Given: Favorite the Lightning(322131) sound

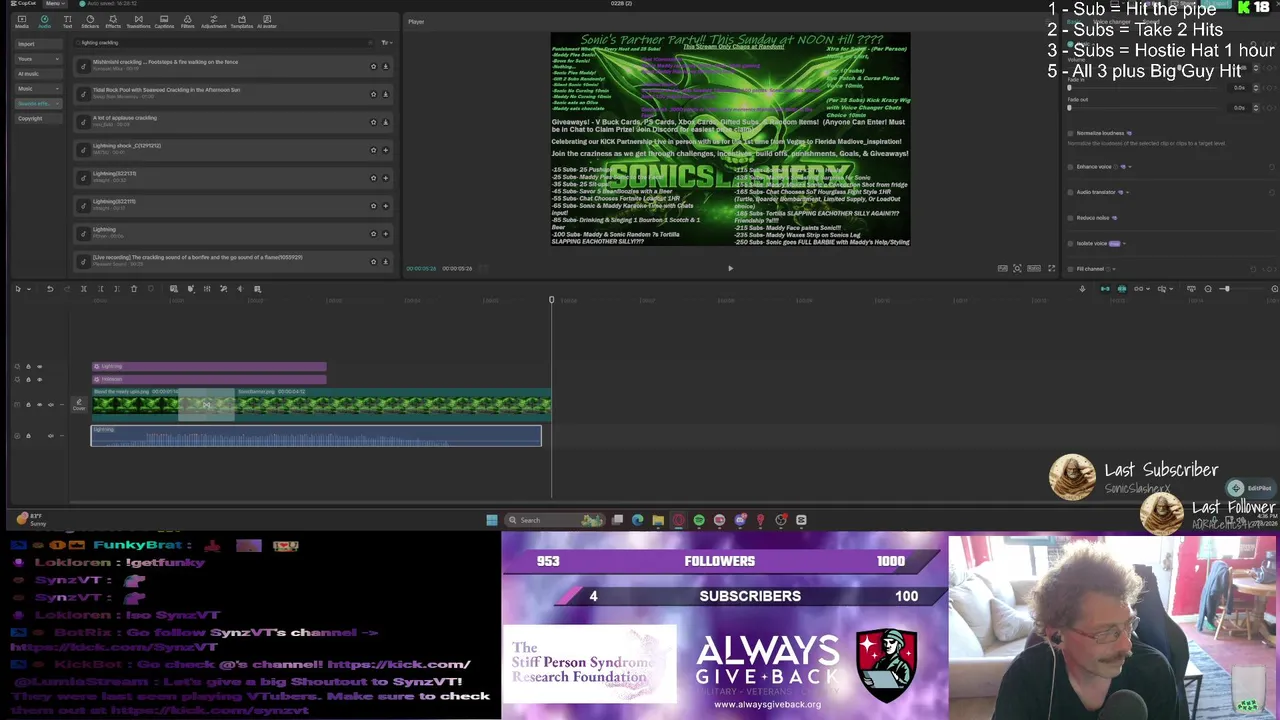Looking at the screenshot, I should coord(373,179).
